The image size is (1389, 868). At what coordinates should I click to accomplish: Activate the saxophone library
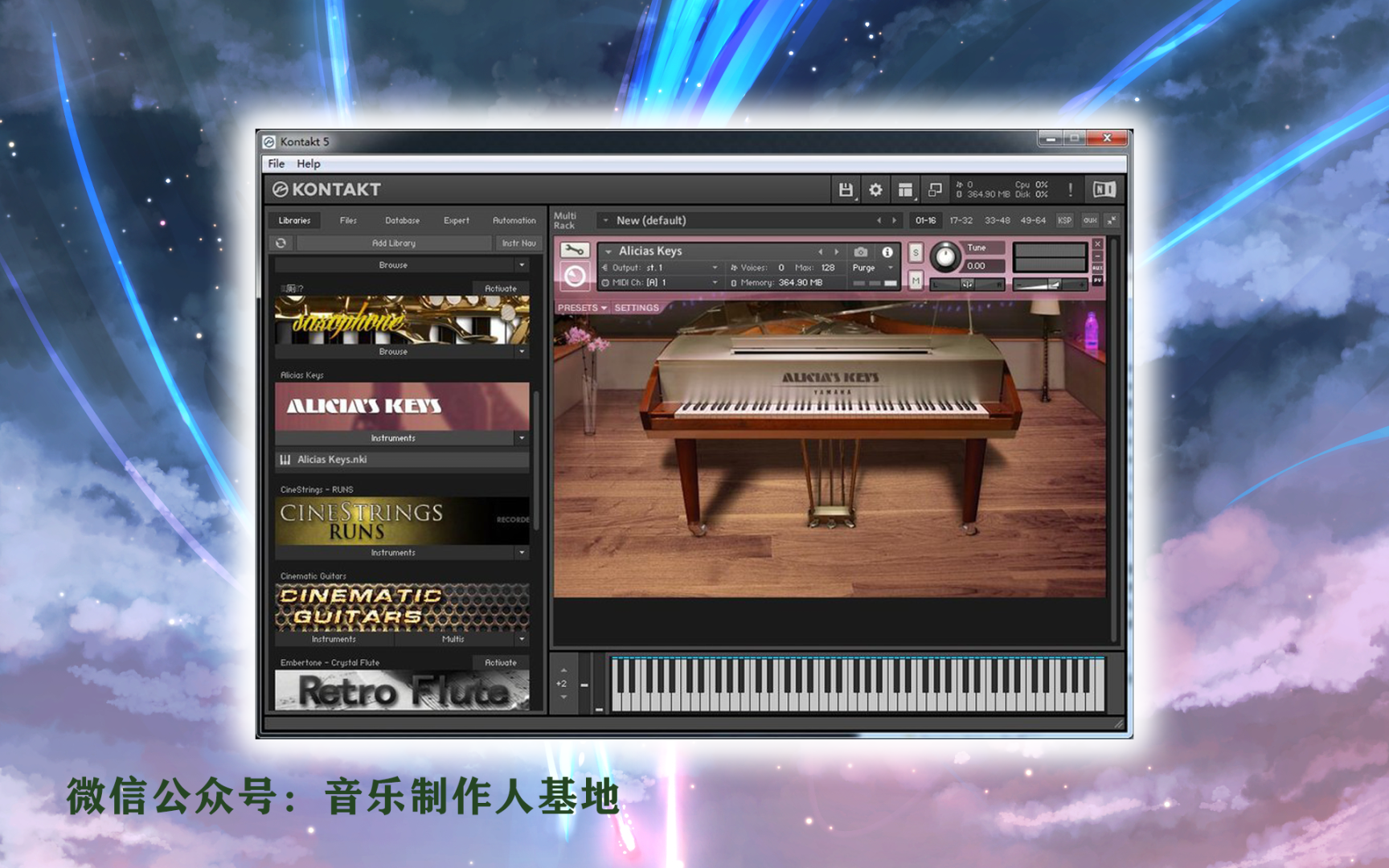[x=501, y=289]
